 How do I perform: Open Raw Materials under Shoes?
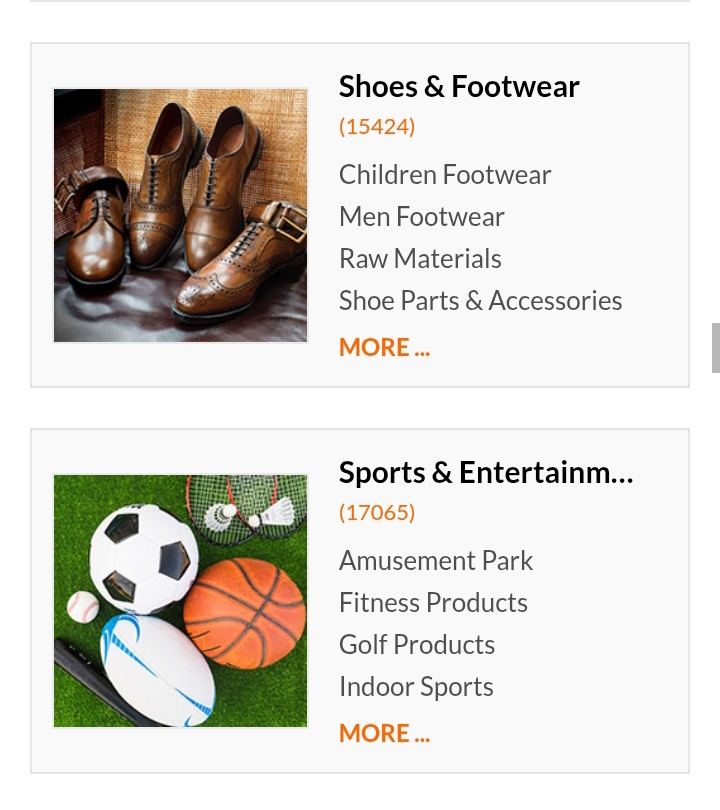[x=420, y=259]
